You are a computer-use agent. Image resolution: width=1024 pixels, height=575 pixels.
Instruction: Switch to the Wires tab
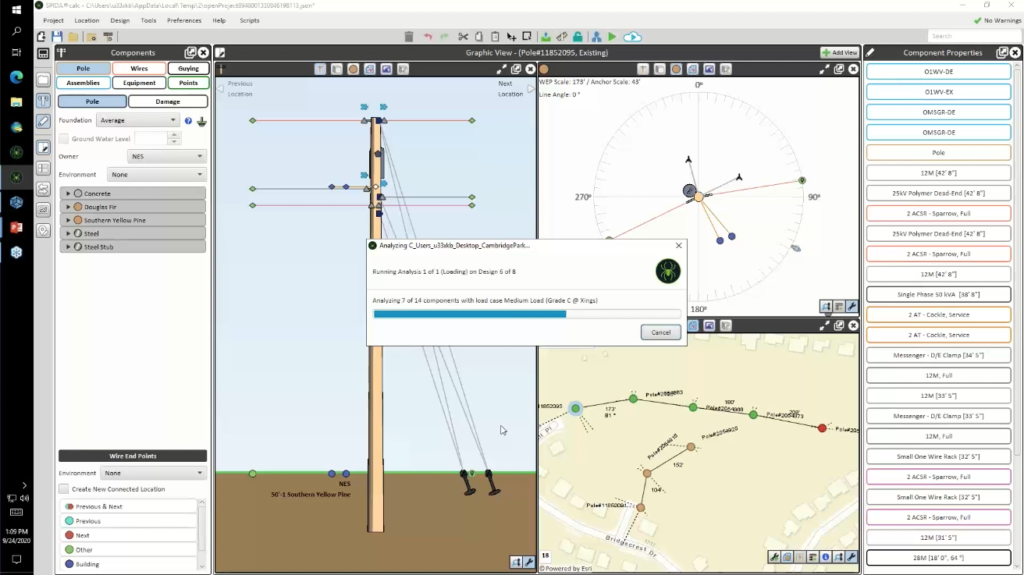click(x=139, y=69)
